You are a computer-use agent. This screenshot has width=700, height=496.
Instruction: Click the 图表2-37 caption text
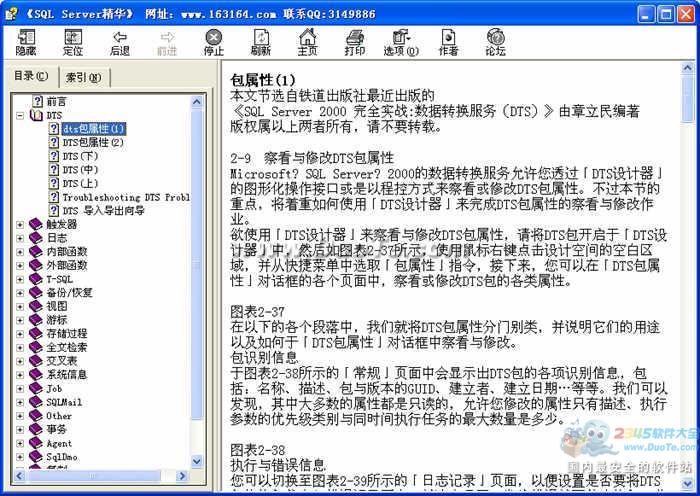(257, 312)
